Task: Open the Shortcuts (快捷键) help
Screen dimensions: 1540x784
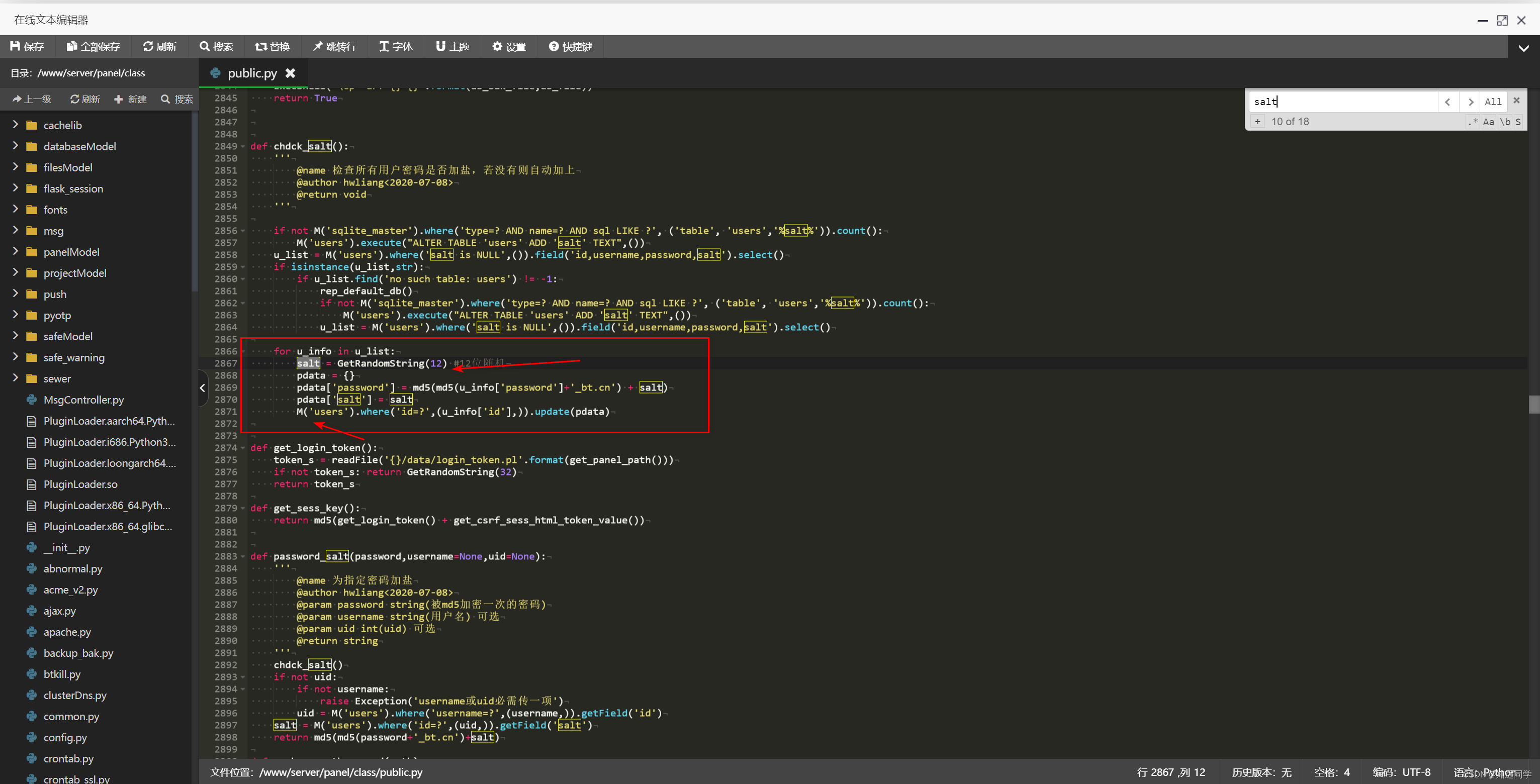Action: (x=570, y=47)
